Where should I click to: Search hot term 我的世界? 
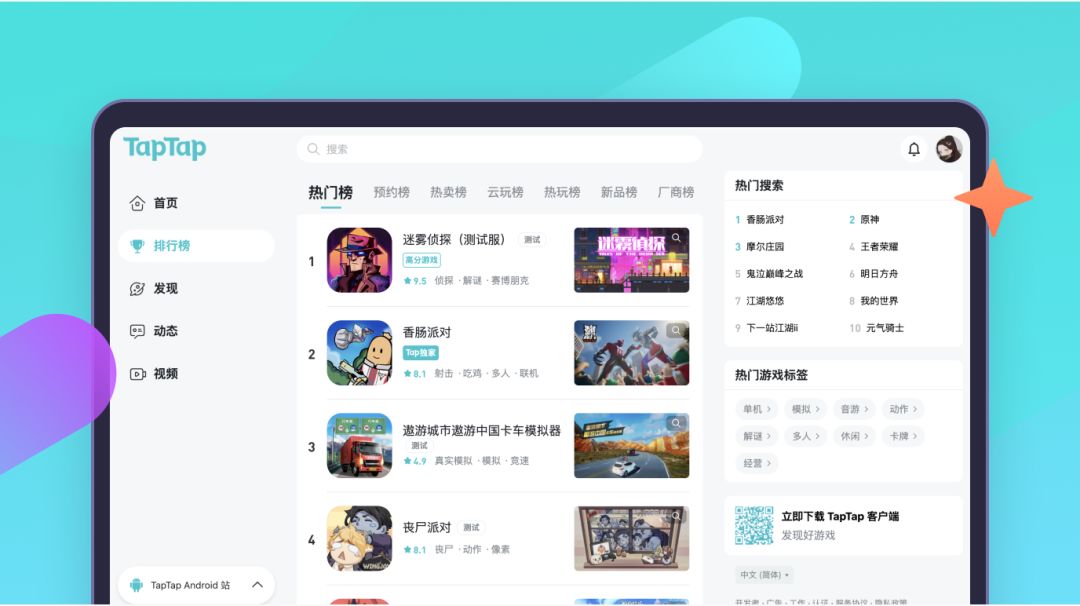(879, 301)
